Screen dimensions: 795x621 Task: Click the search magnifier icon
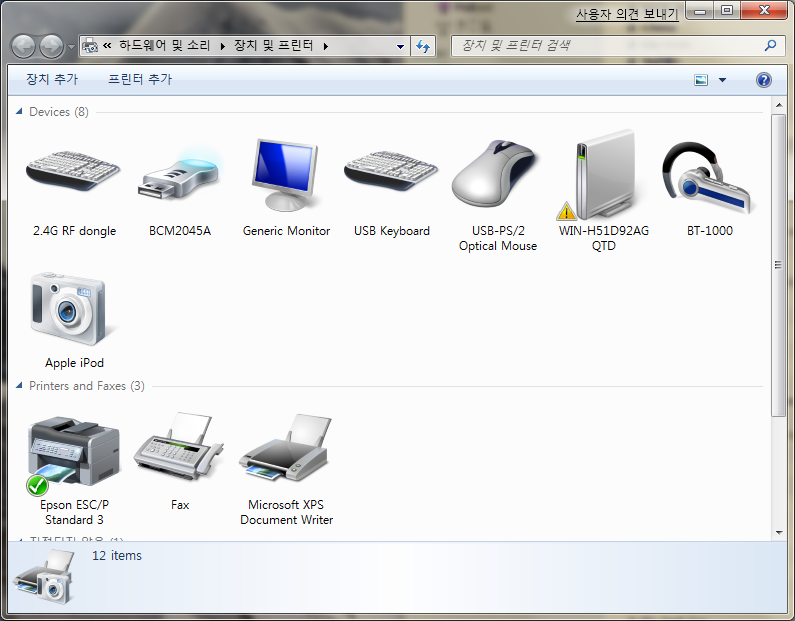tap(770, 46)
